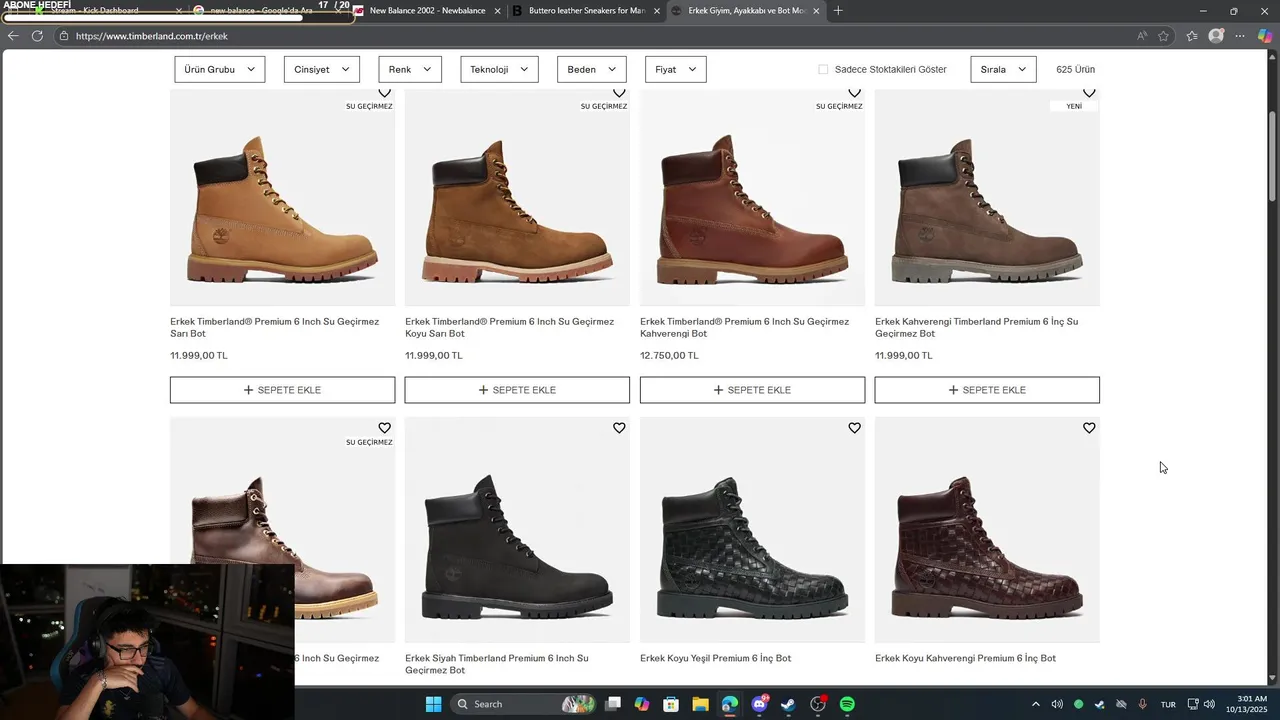
Task: Open Copilot app from taskbar
Action: tap(642, 704)
